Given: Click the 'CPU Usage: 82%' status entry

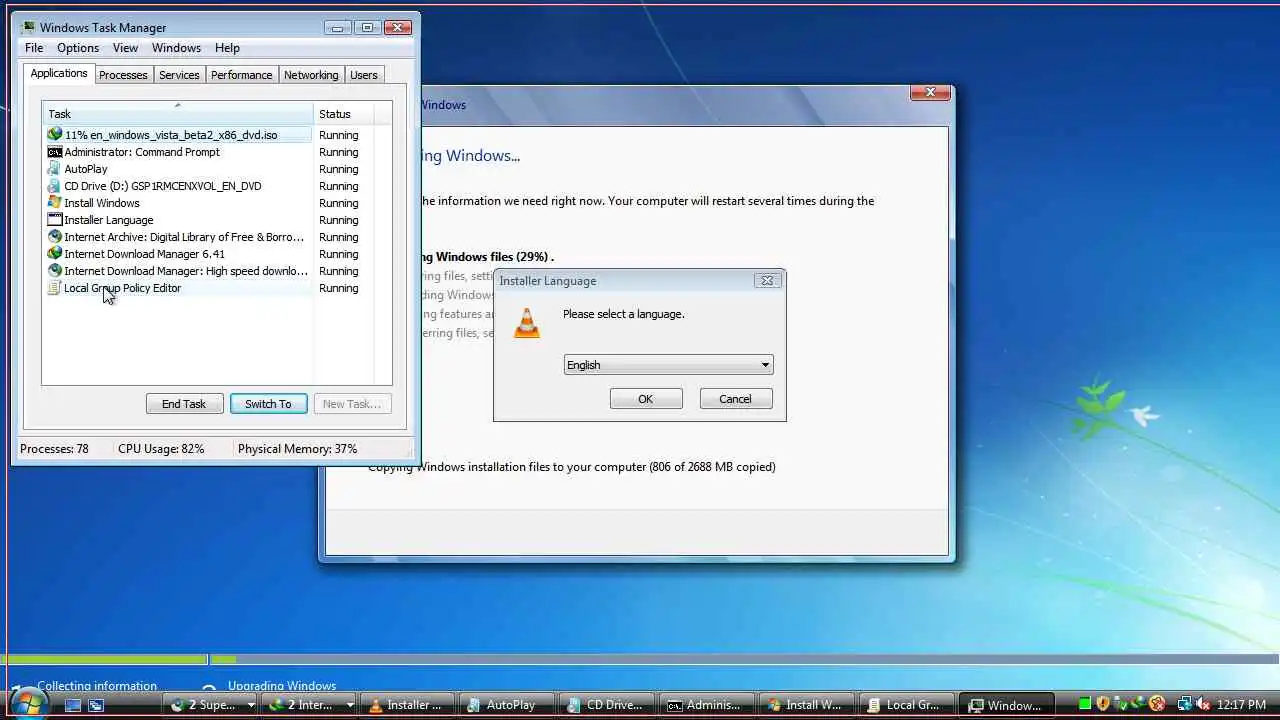Looking at the screenshot, I should pyautogui.click(x=161, y=449).
